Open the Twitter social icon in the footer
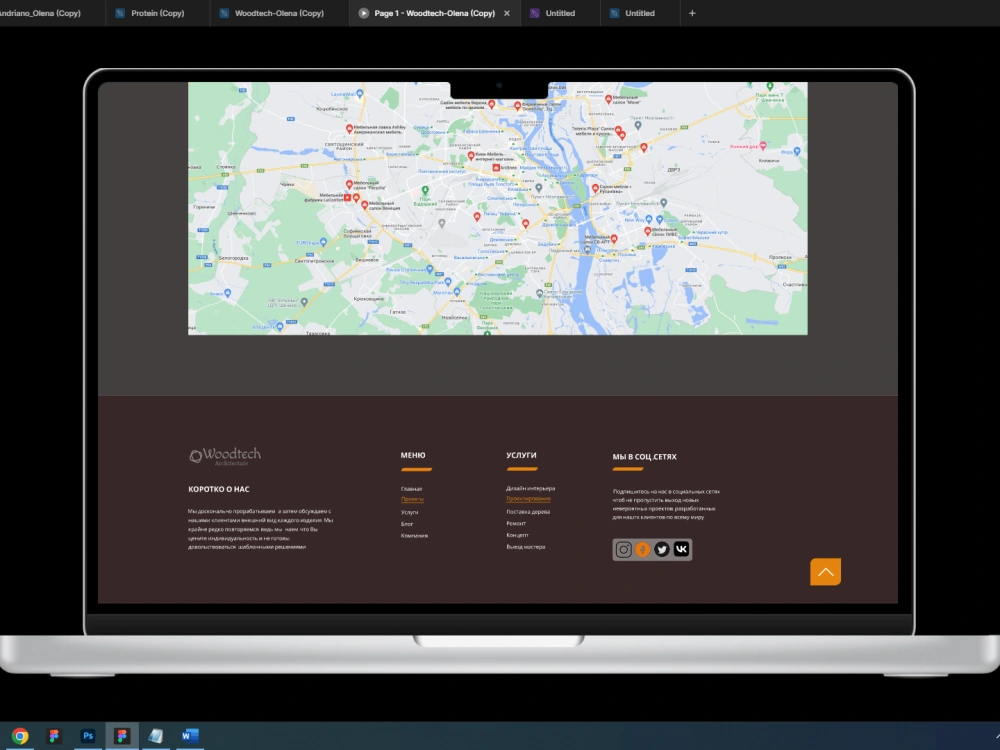This screenshot has height=750, width=1000. 662,549
